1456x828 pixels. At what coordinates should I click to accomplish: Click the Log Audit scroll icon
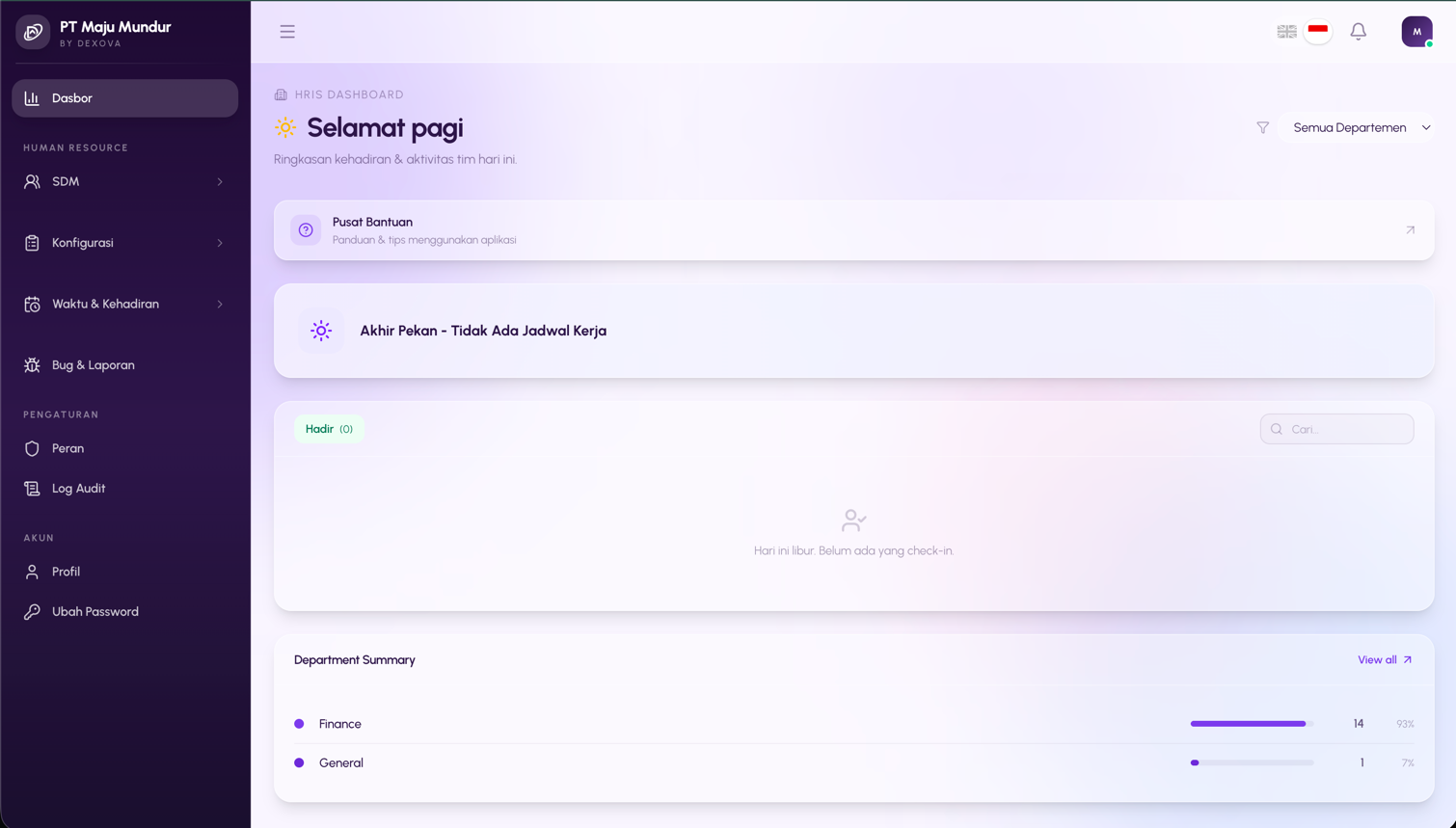point(32,489)
